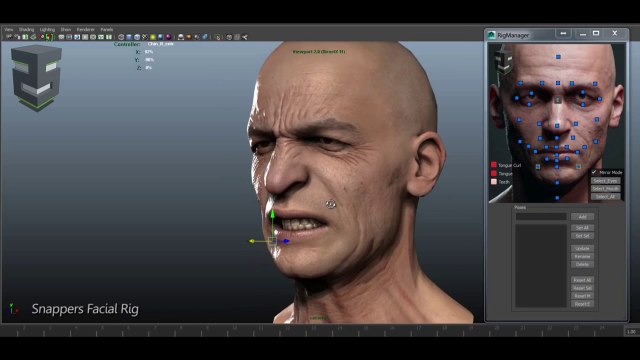Click the Select Camera icon in panel toolbar

10,37
